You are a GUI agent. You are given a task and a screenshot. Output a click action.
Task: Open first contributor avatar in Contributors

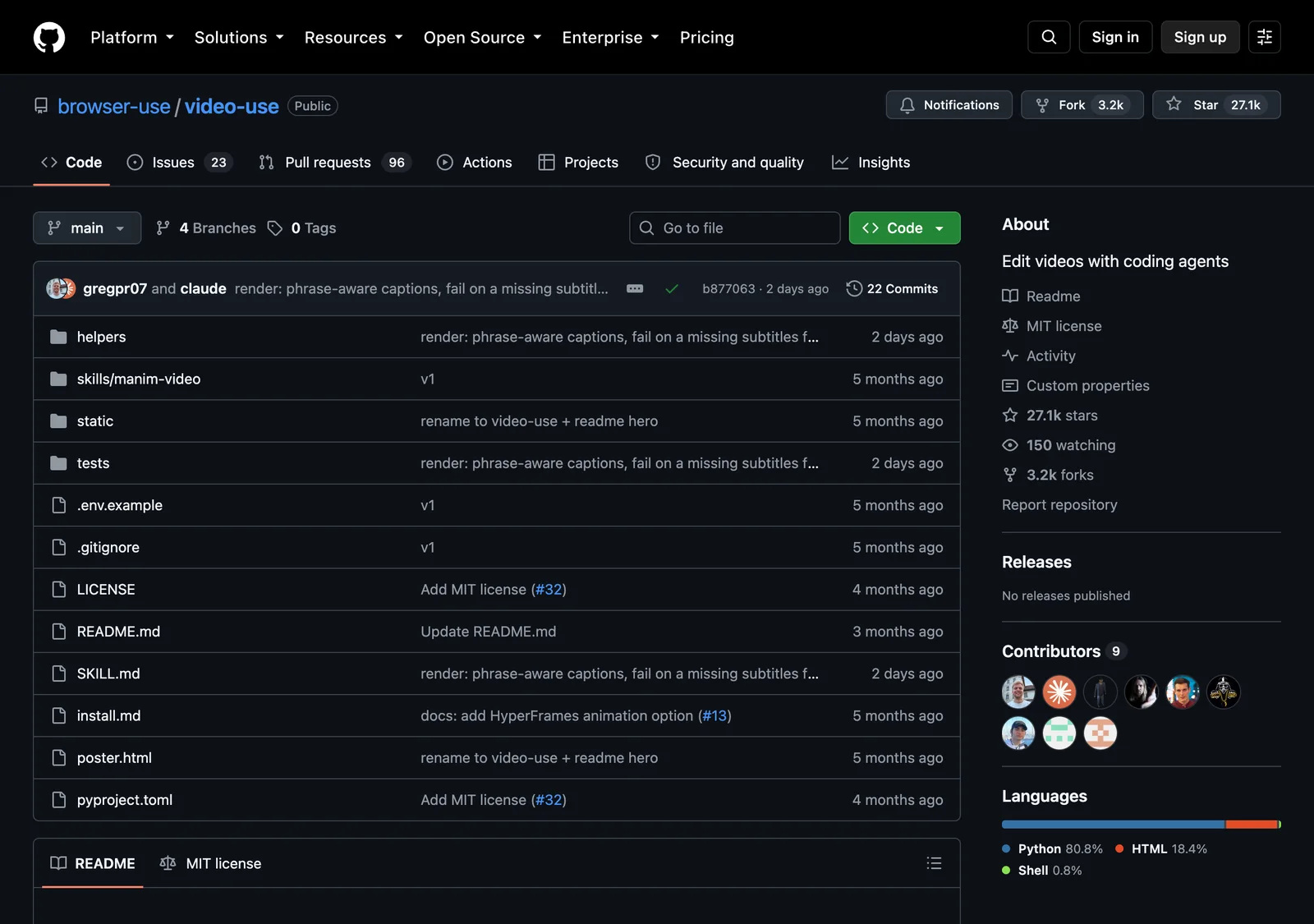(x=1018, y=692)
